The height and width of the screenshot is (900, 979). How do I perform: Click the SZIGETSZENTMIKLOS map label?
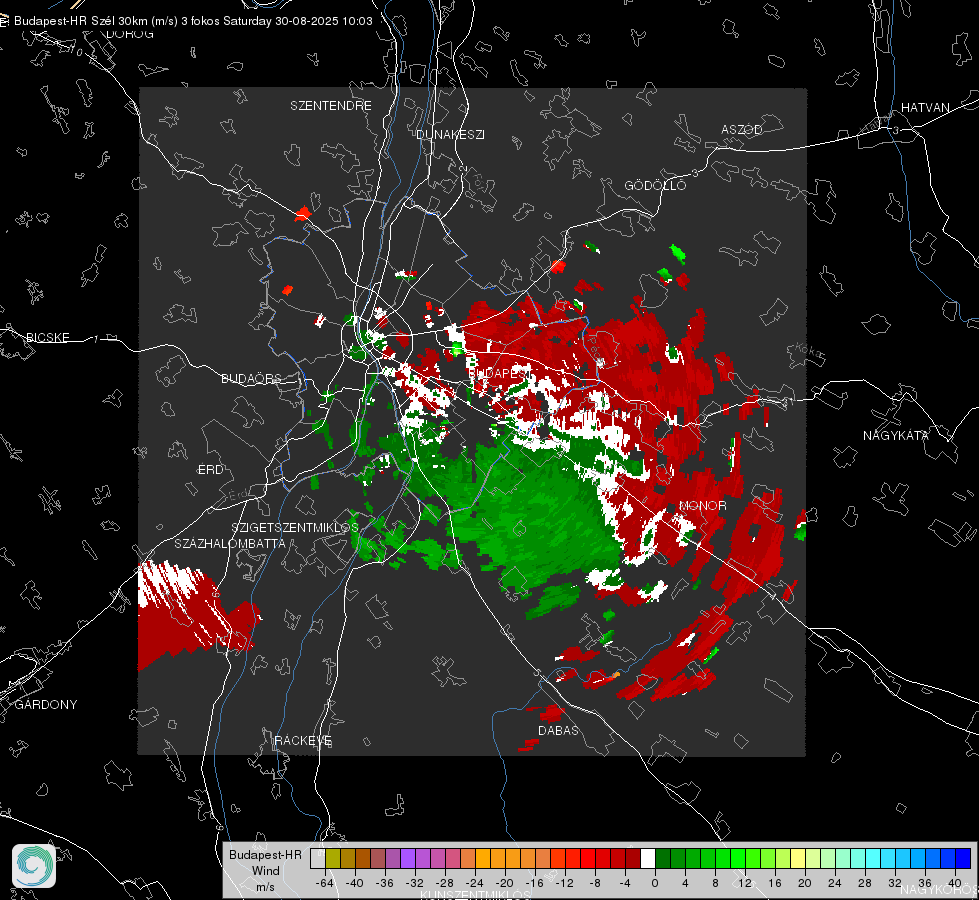295,528
